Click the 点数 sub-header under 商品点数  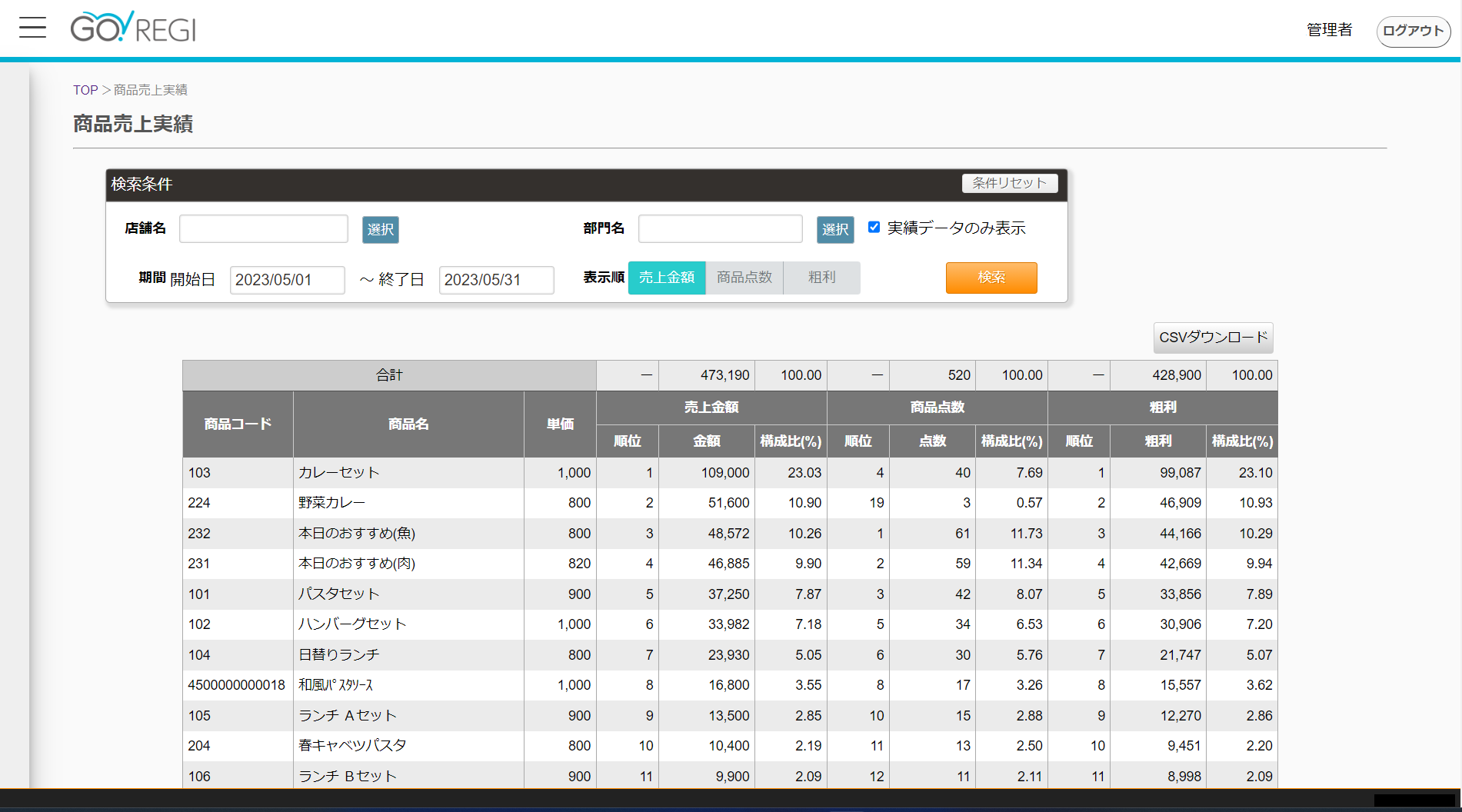932,441
